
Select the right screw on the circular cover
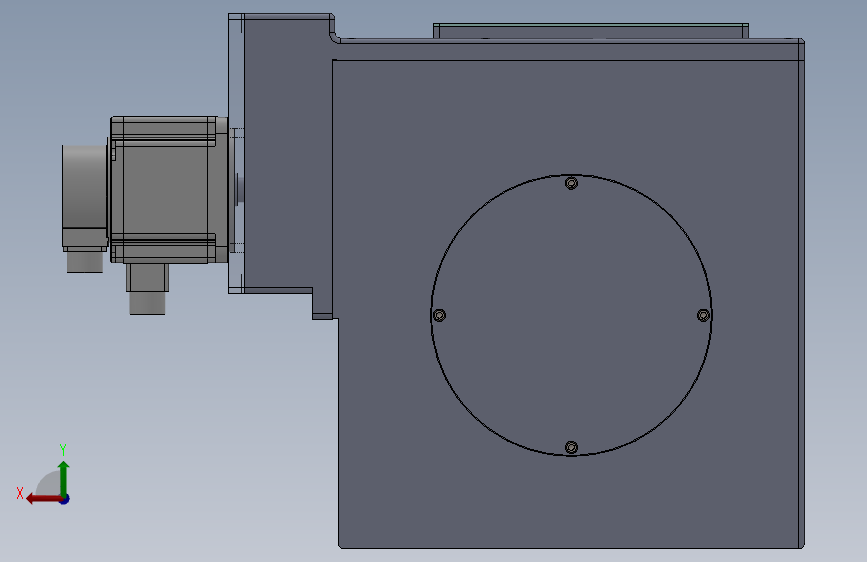pyautogui.click(x=703, y=315)
